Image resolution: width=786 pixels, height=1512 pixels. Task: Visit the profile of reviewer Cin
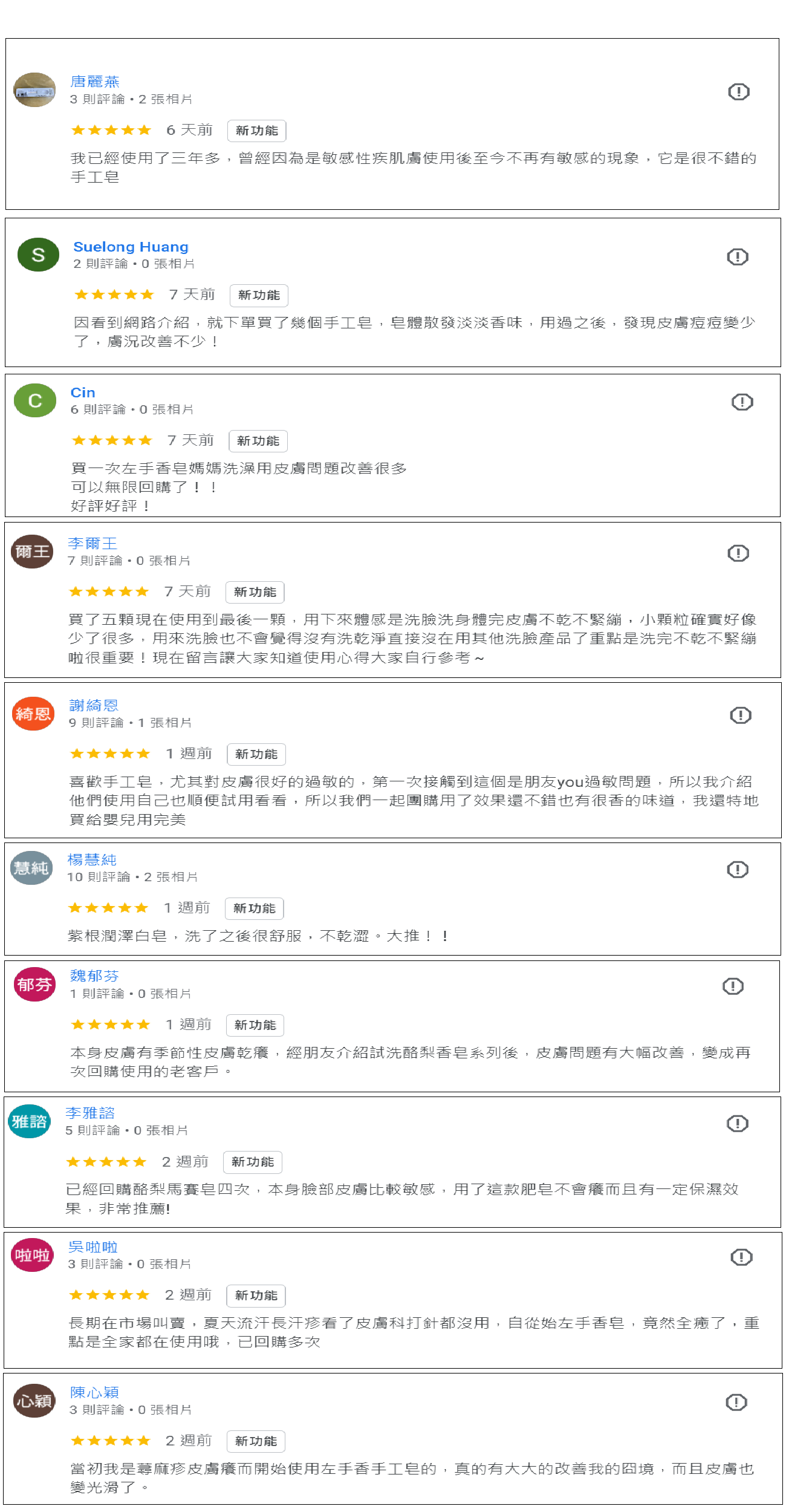tap(83, 393)
